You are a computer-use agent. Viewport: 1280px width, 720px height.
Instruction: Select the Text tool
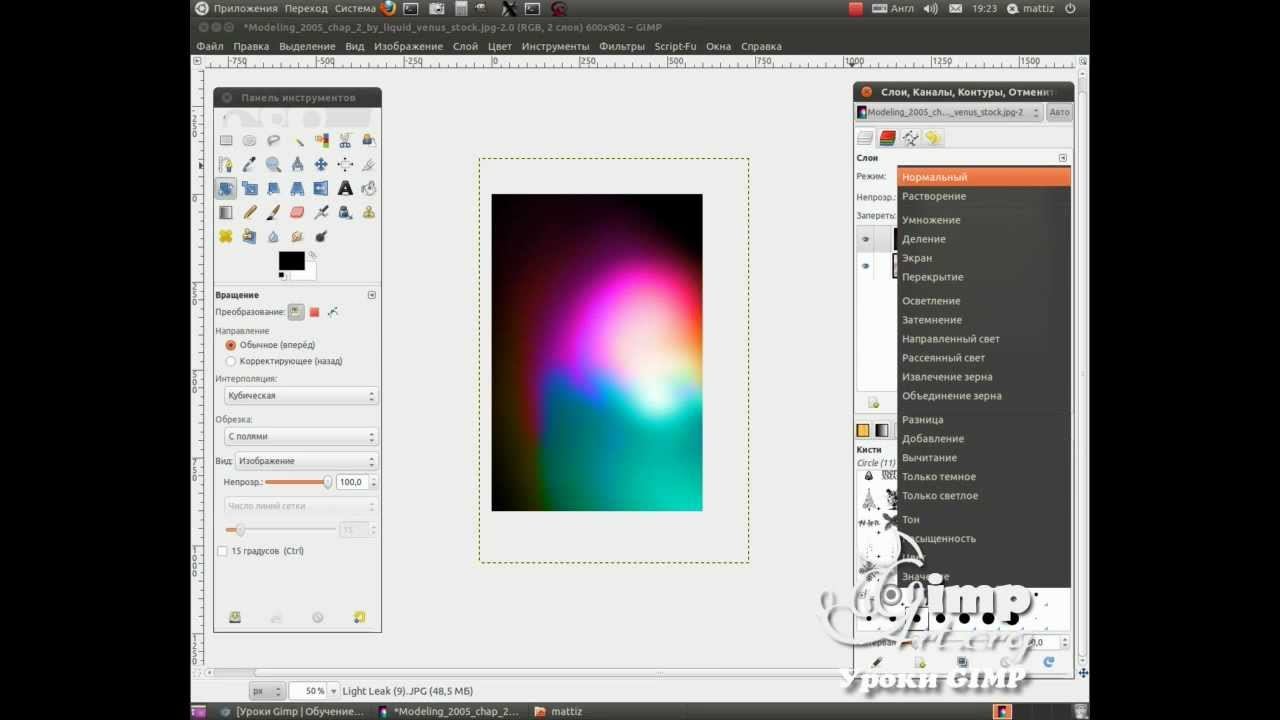point(345,188)
